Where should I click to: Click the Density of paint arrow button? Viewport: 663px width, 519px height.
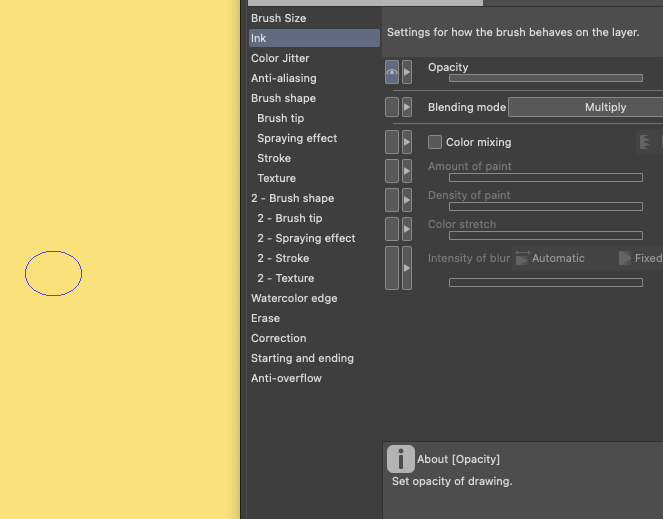[x=407, y=200]
